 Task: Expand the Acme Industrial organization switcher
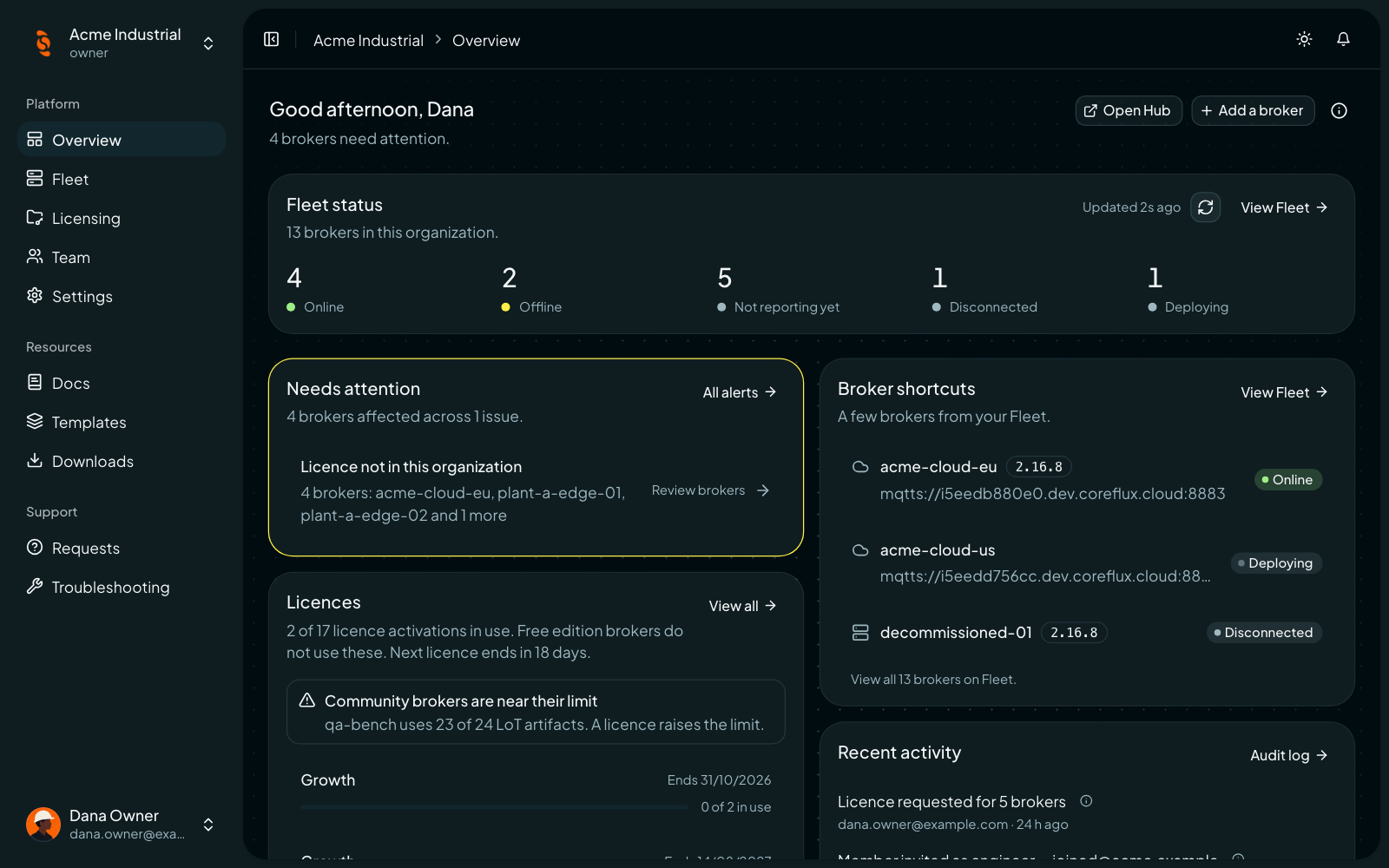[x=208, y=43]
